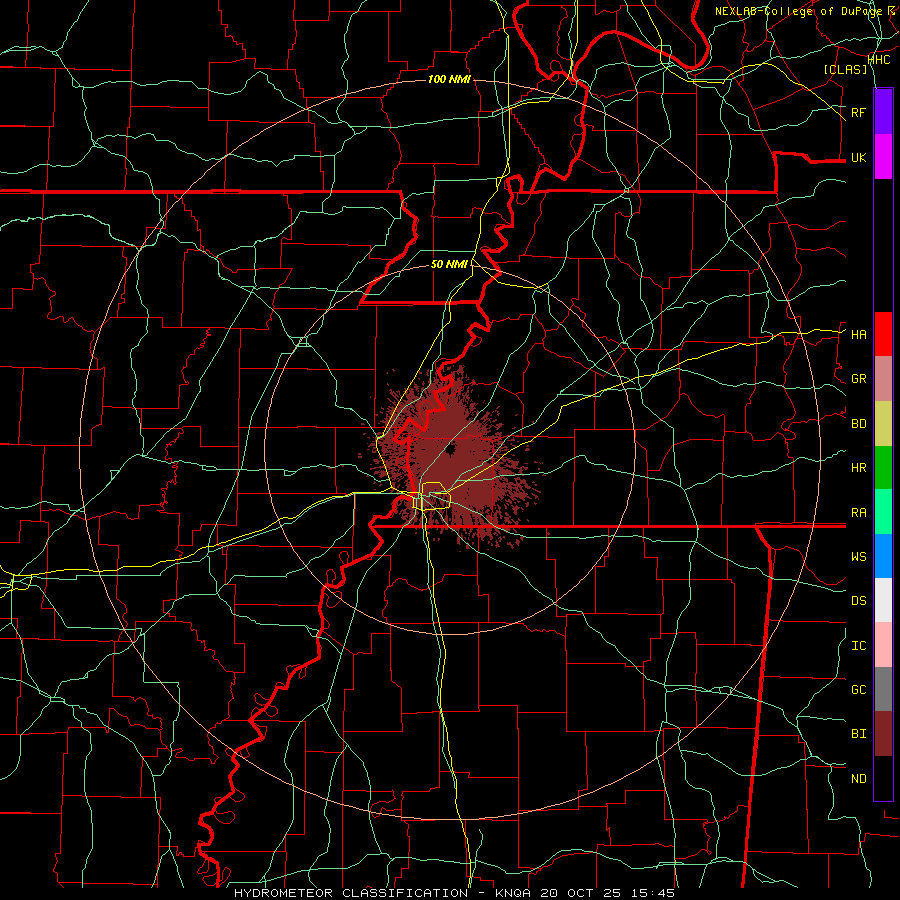Image resolution: width=900 pixels, height=900 pixels.
Task: Click the 50 NMI range ring label
Action: pyautogui.click(x=449, y=264)
